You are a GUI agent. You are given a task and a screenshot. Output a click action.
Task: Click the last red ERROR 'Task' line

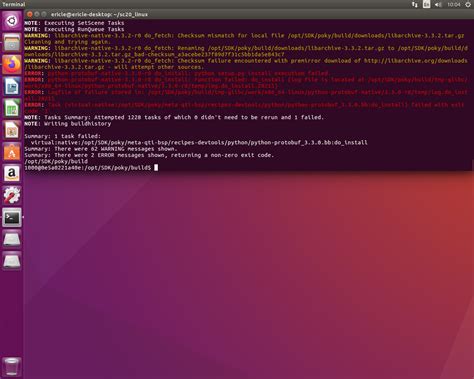point(244,108)
